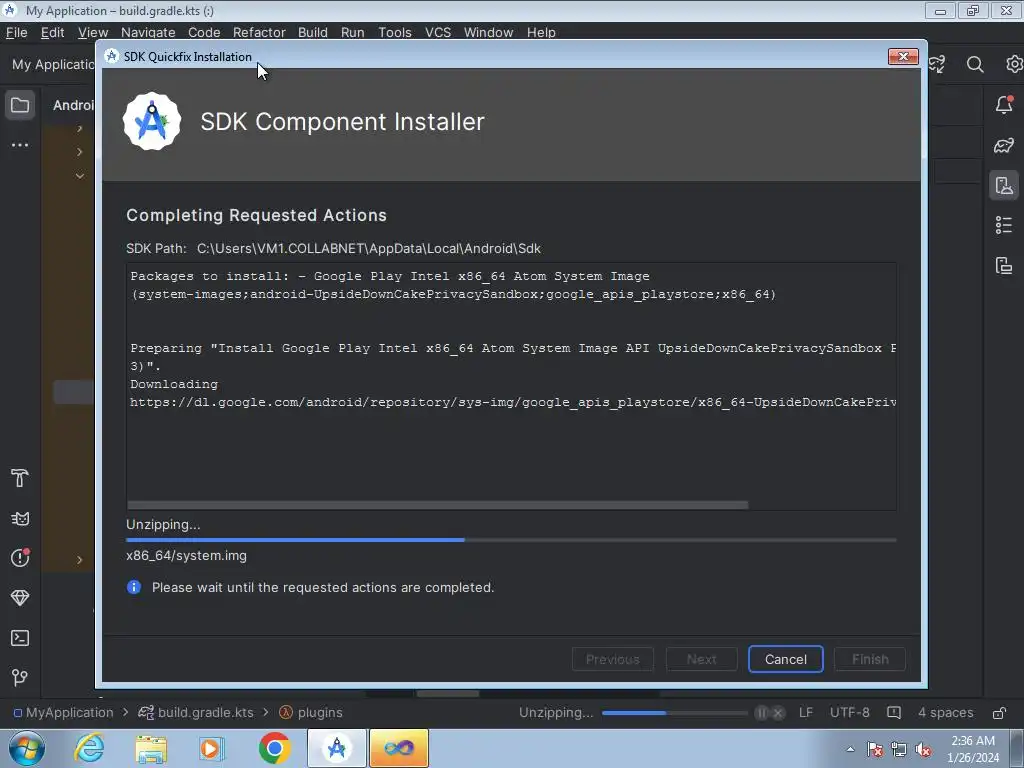Expand the second collapsed project tree node
Image resolution: width=1024 pixels, height=768 pixels.
click(x=80, y=152)
